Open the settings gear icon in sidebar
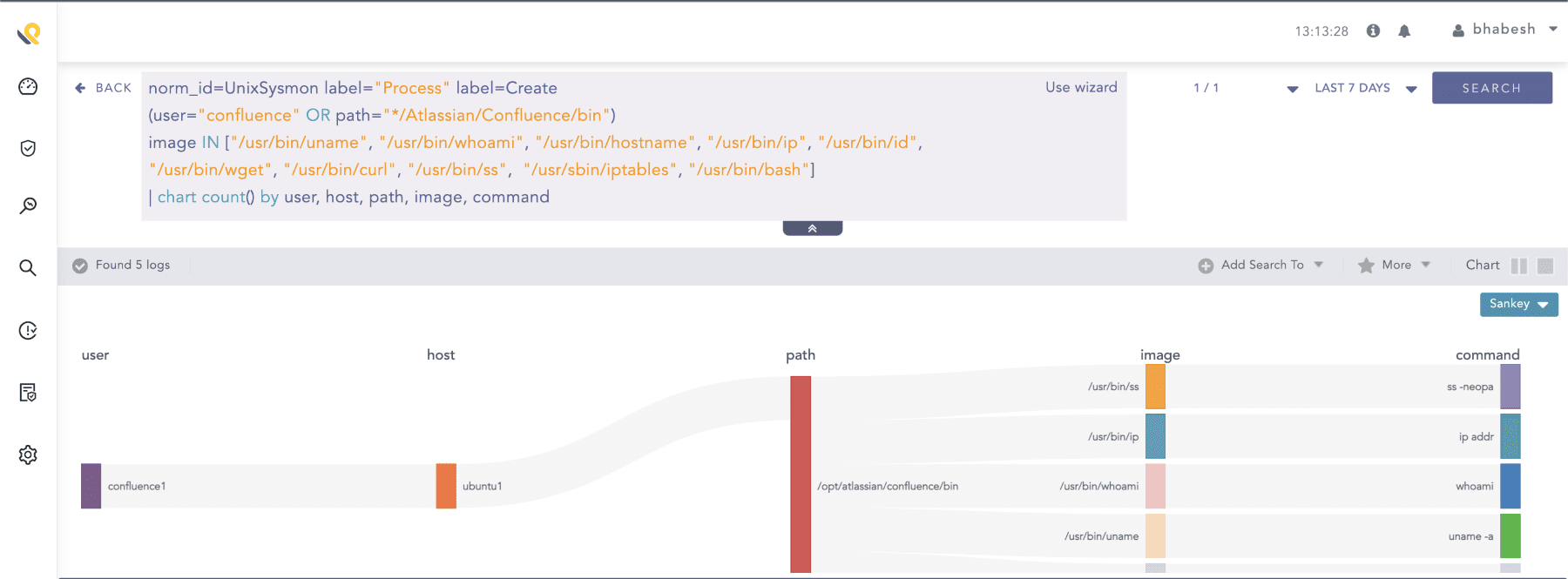The width and height of the screenshot is (1568, 579). click(x=28, y=454)
